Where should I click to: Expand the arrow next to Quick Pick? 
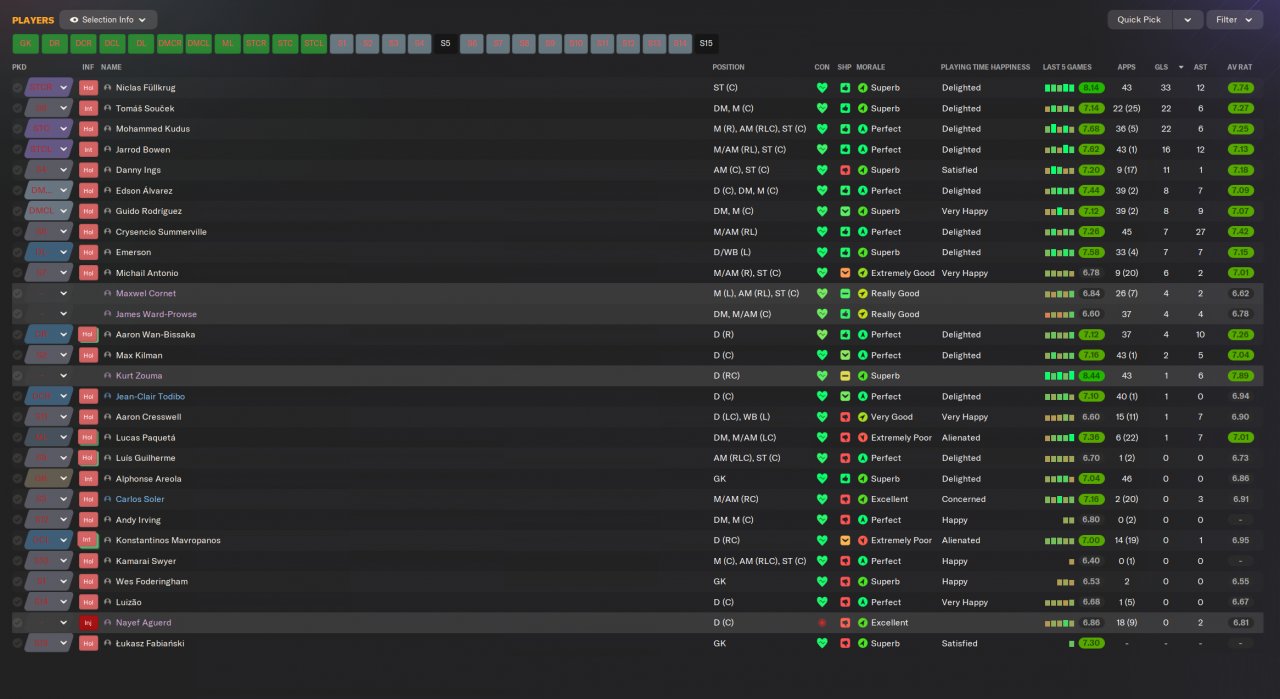point(1188,20)
